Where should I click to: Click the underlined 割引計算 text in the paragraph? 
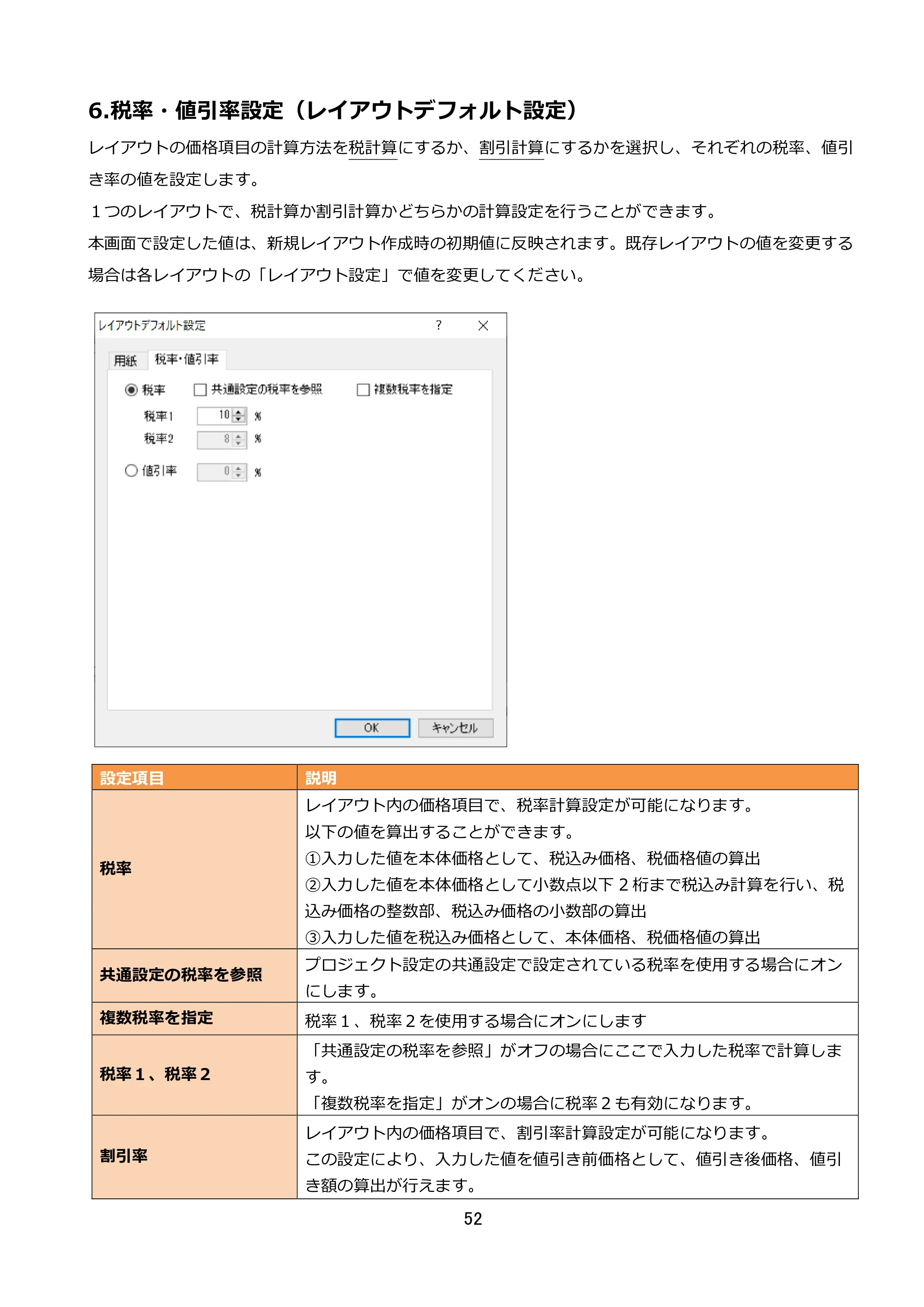click(511, 148)
